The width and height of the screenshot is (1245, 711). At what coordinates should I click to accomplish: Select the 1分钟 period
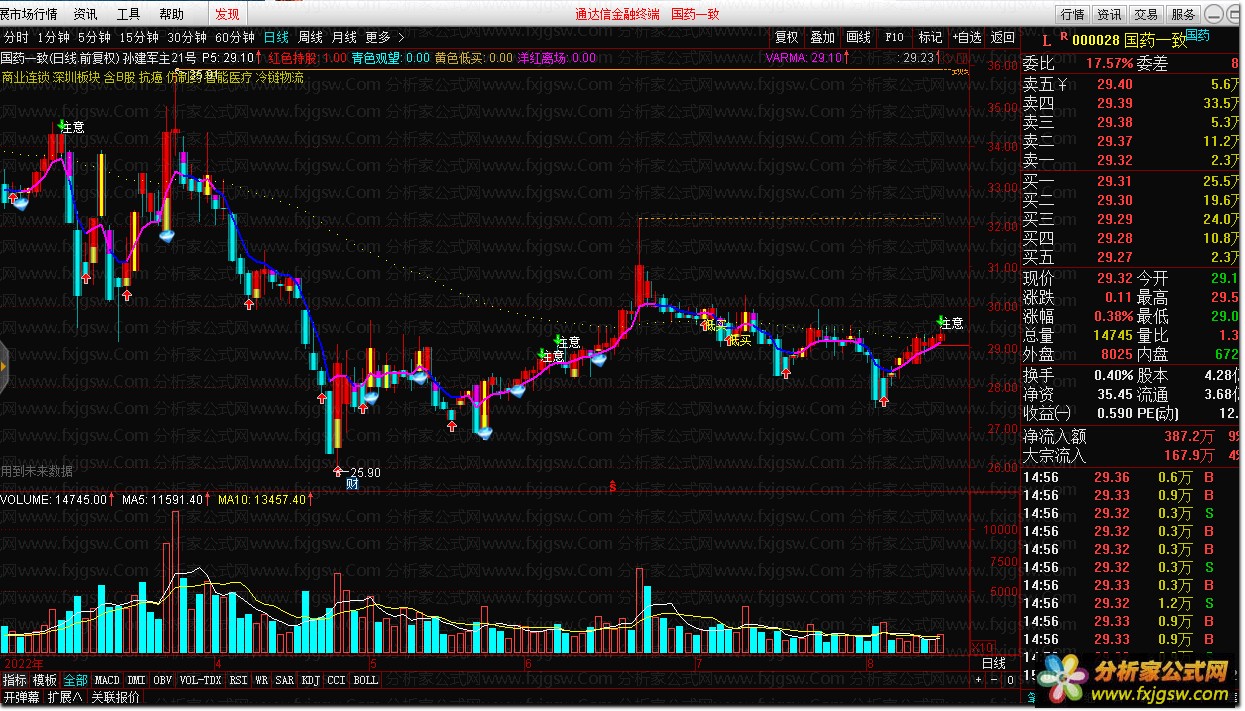(x=52, y=37)
